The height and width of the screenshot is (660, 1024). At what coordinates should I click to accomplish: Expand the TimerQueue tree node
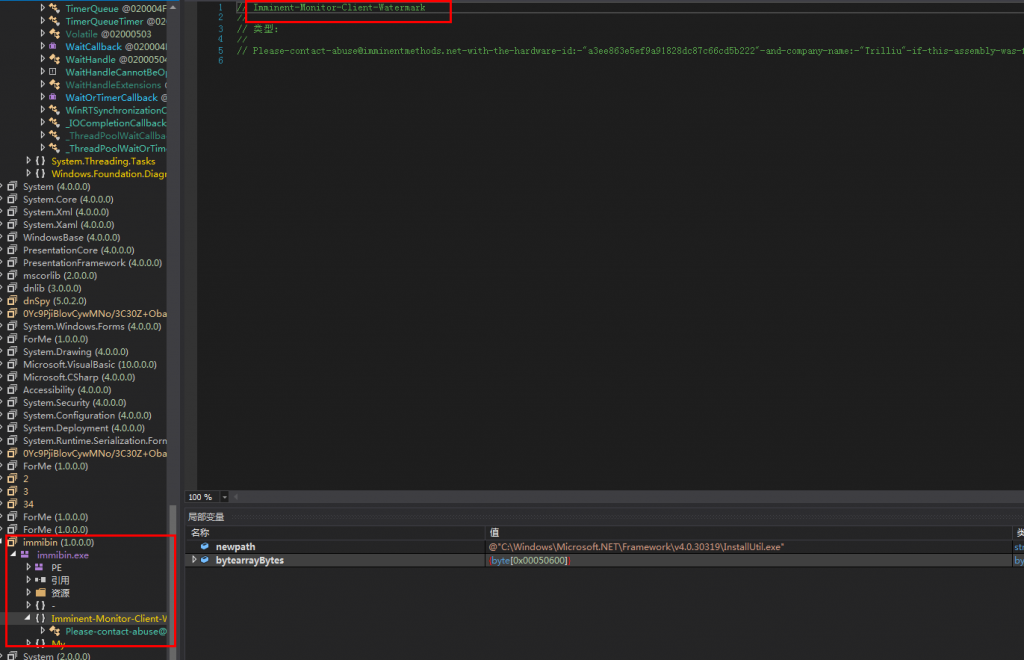click(42, 8)
